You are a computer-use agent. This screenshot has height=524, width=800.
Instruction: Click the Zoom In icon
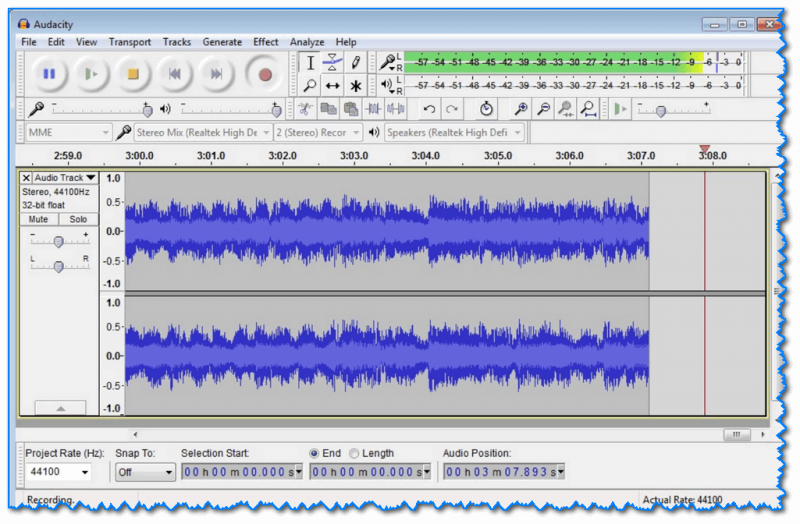click(520, 109)
